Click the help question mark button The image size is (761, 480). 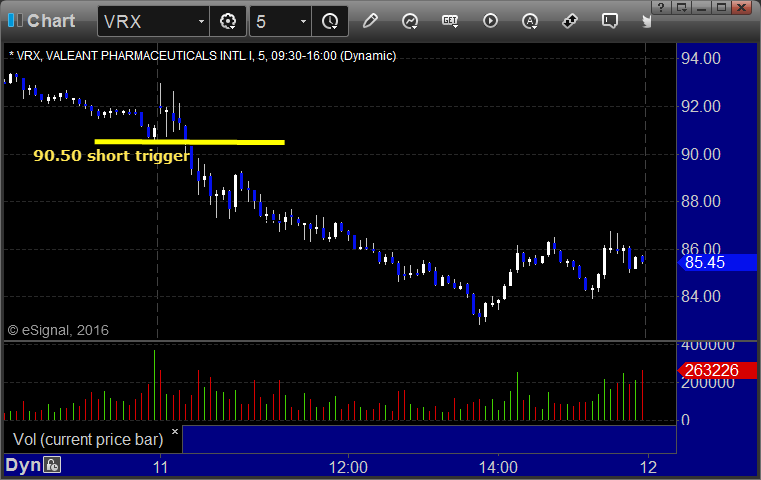661,7
